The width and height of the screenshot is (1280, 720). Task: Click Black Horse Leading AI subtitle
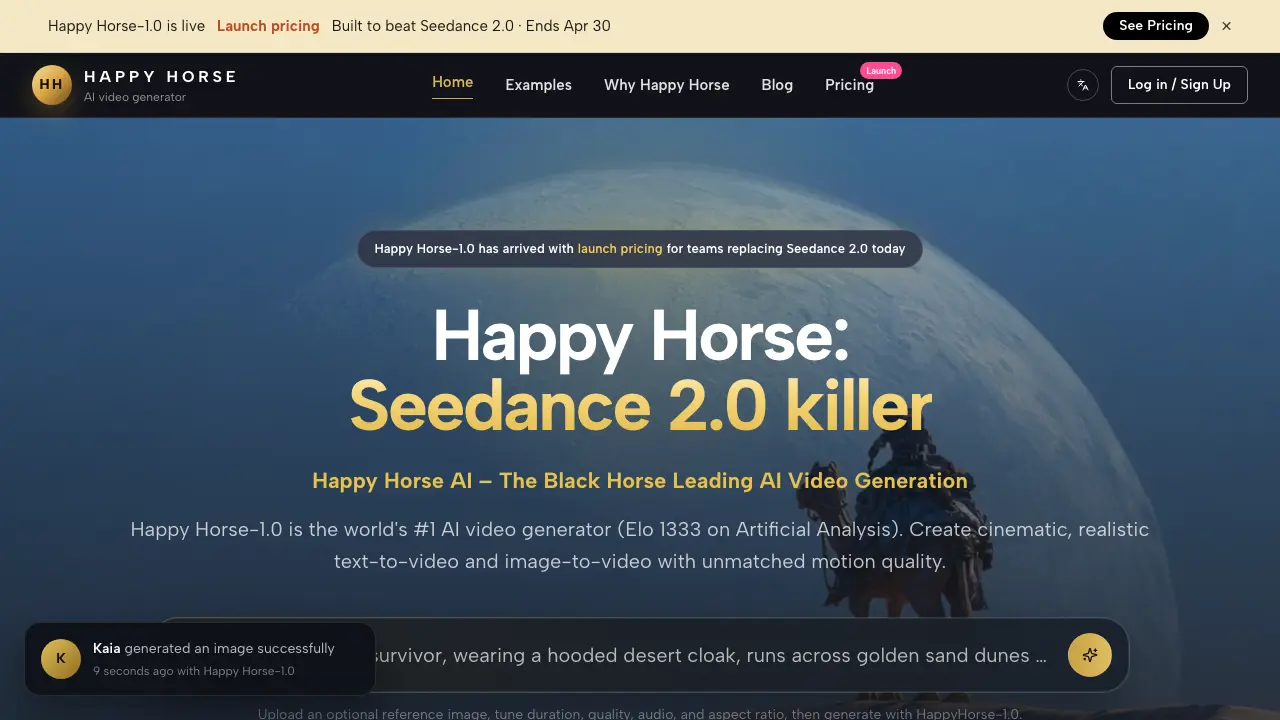pos(640,481)
